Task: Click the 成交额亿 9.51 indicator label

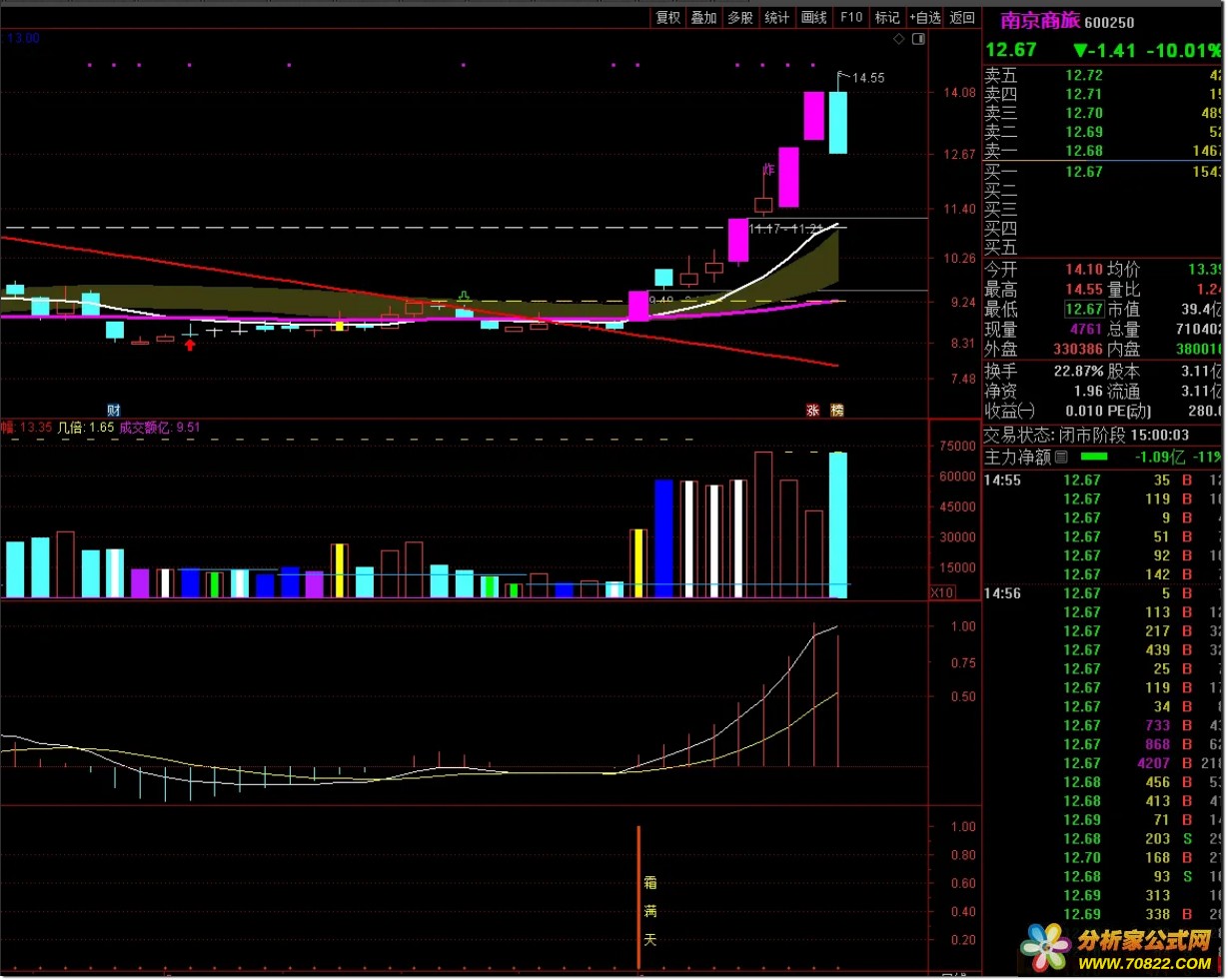Action: [x=160, y=428]
